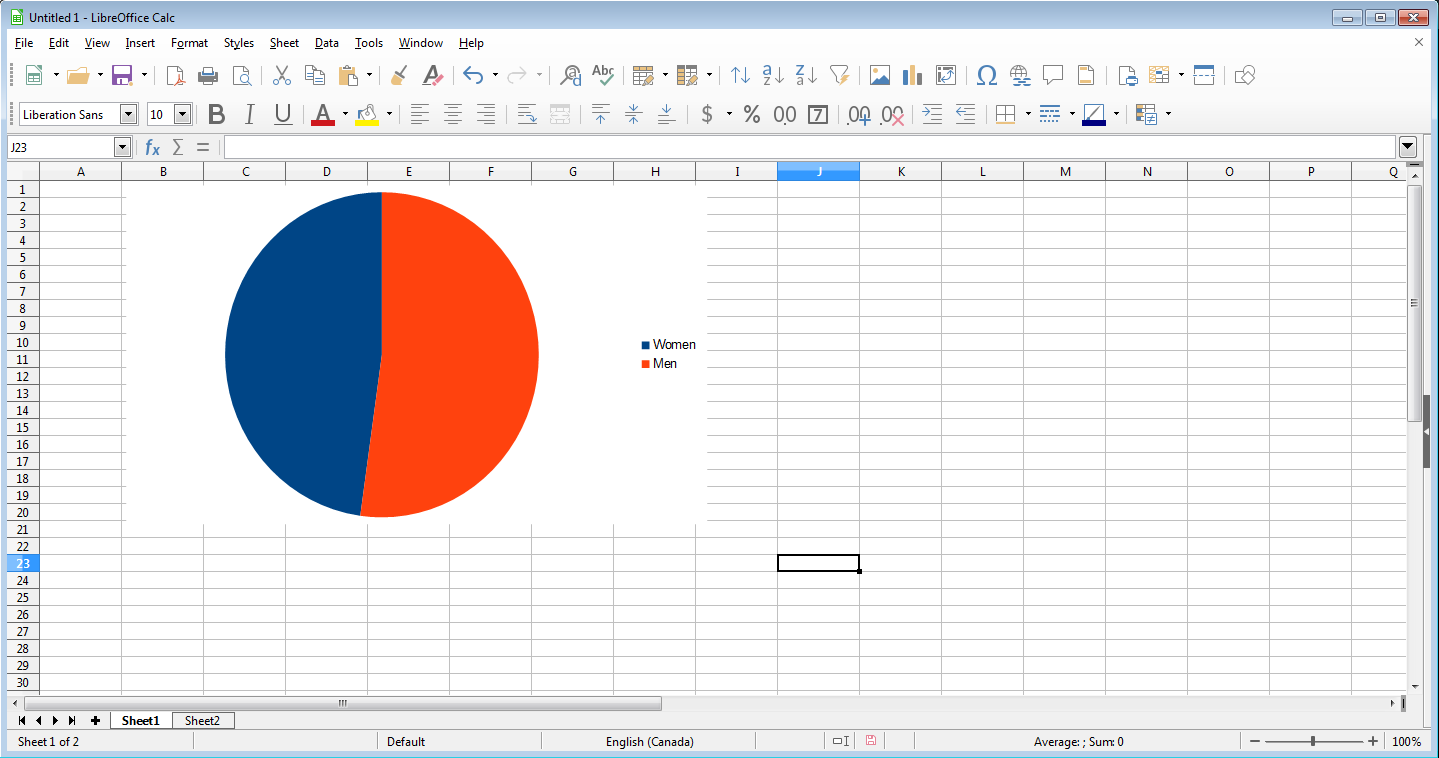Switch to the Sheet2 tab
The width and height of the screenshot is (1439, 758).
(x=202, y=720)
